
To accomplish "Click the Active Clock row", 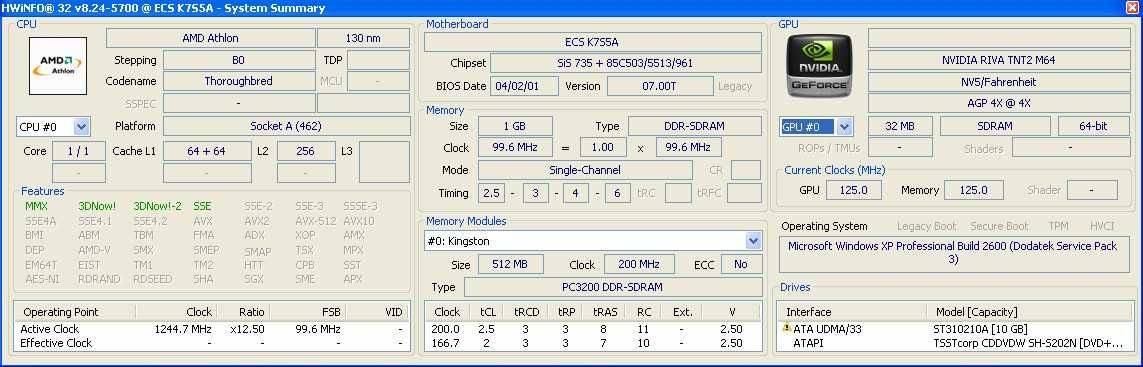I will point(211,329).
